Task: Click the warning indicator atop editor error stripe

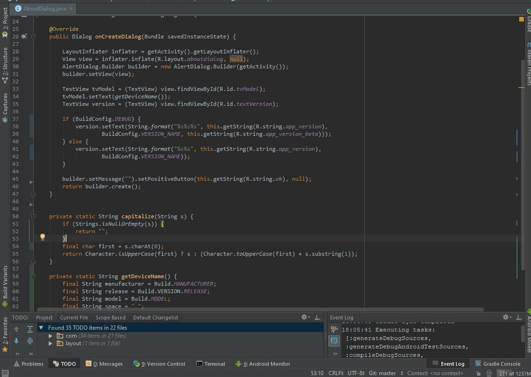Action: 521,19
